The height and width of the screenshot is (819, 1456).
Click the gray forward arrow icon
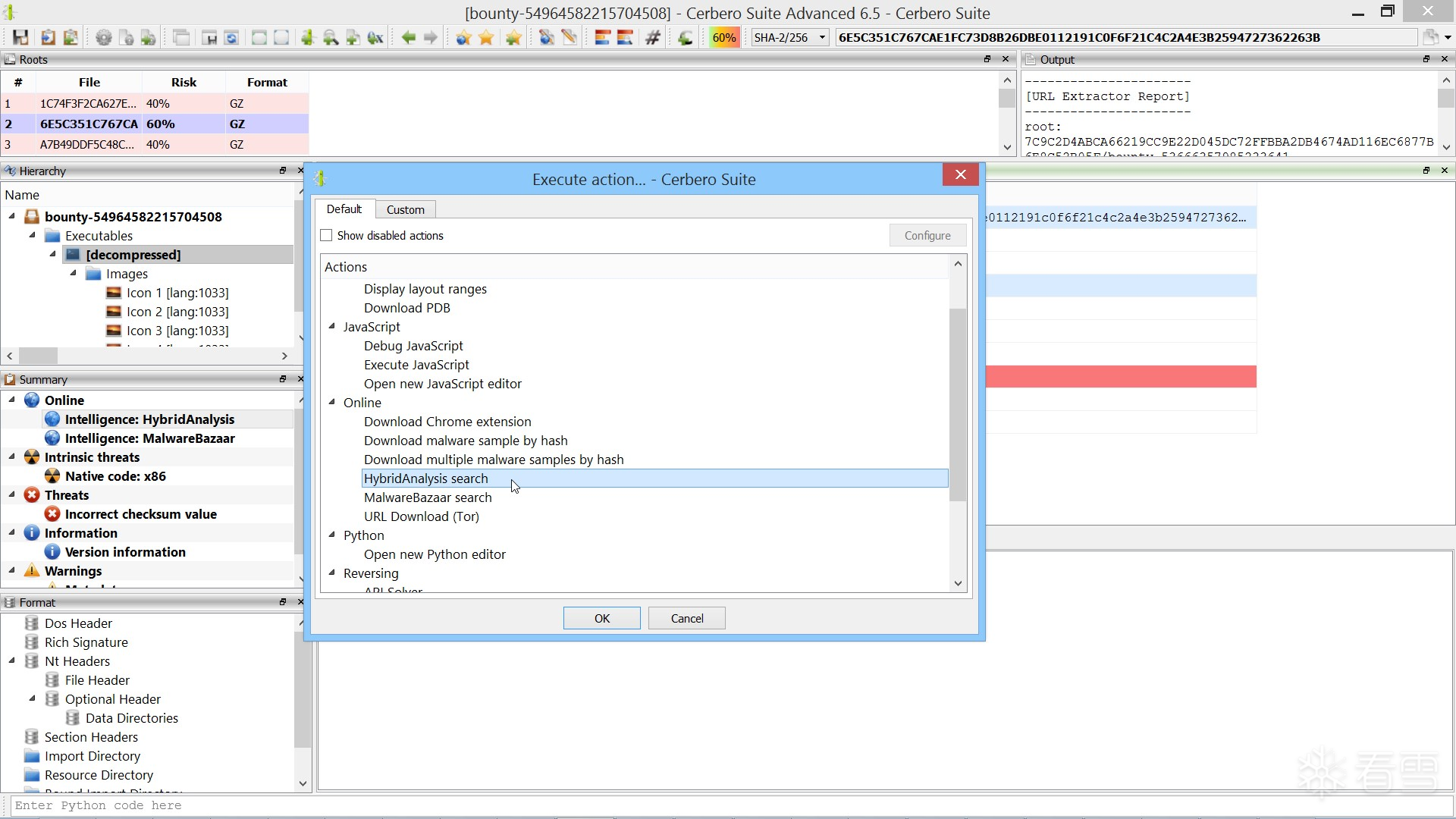[431, 37]
